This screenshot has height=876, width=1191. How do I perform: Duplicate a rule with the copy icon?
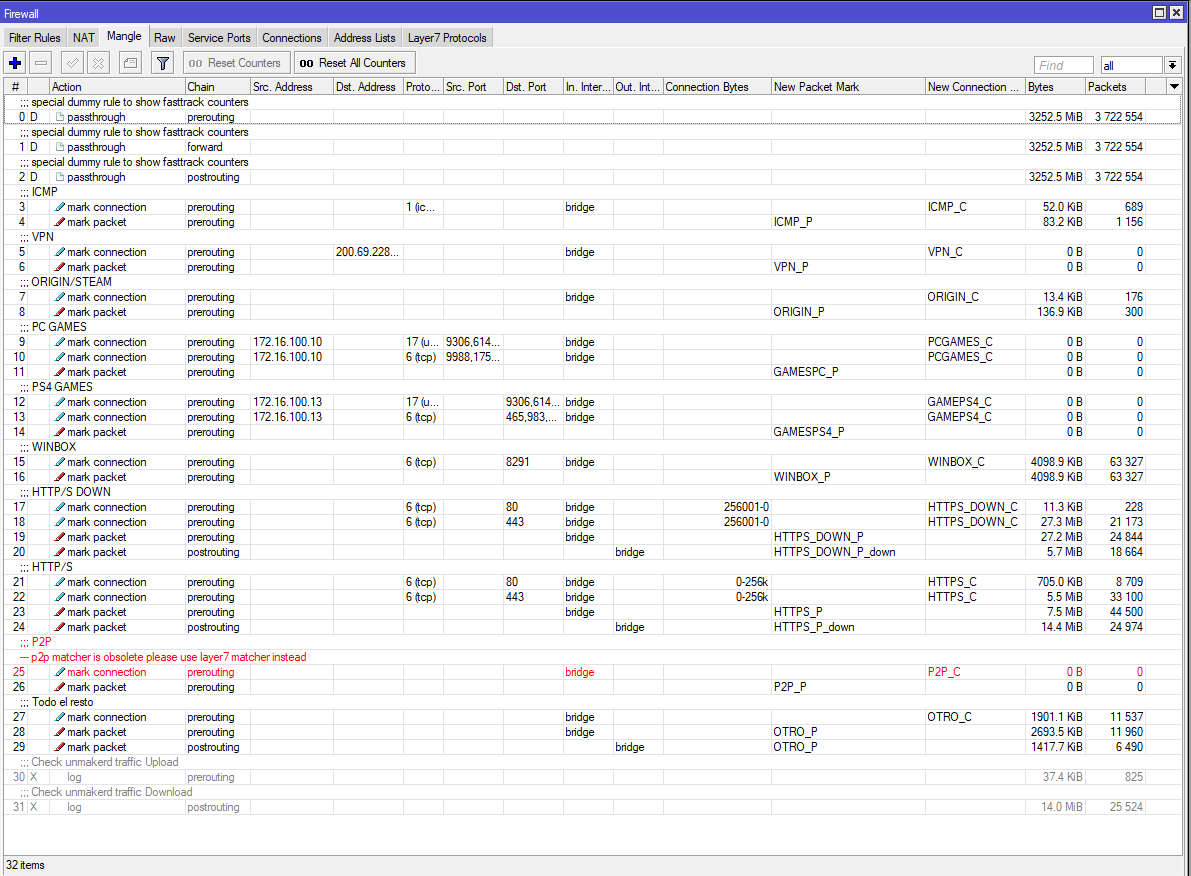point(130,62)
